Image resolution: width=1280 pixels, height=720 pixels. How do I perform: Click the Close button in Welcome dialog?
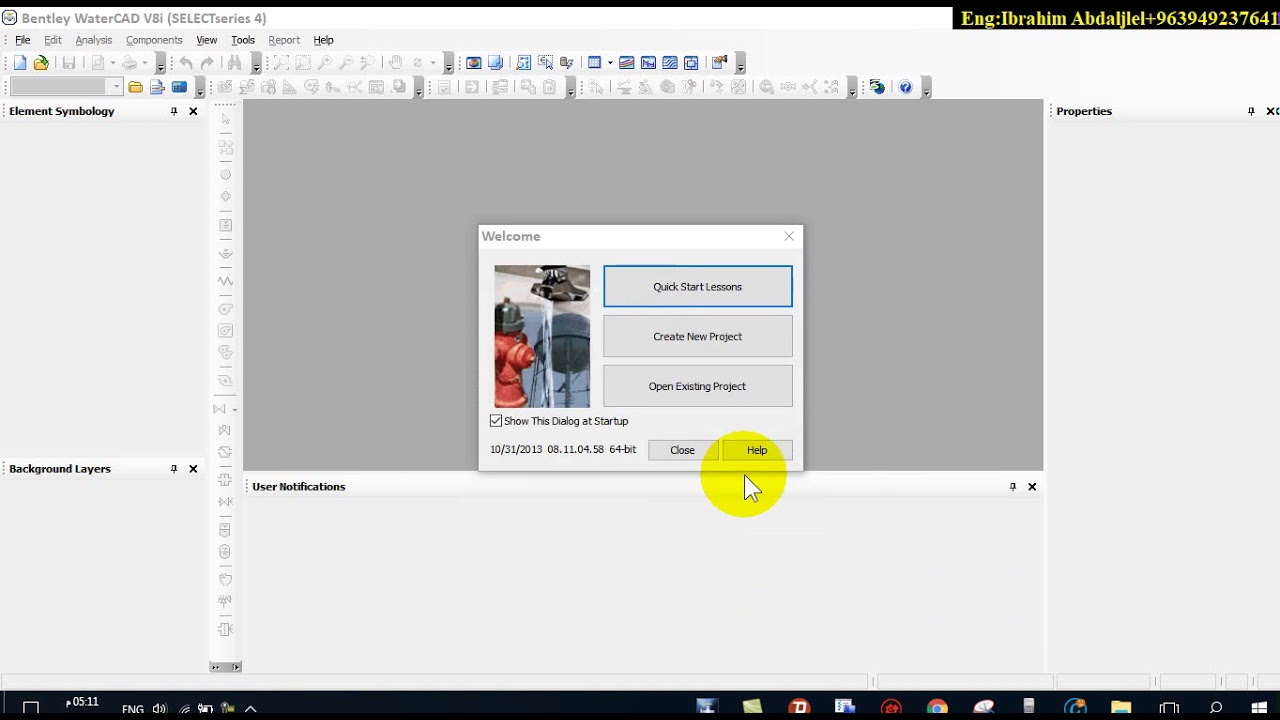coord(682,450)
